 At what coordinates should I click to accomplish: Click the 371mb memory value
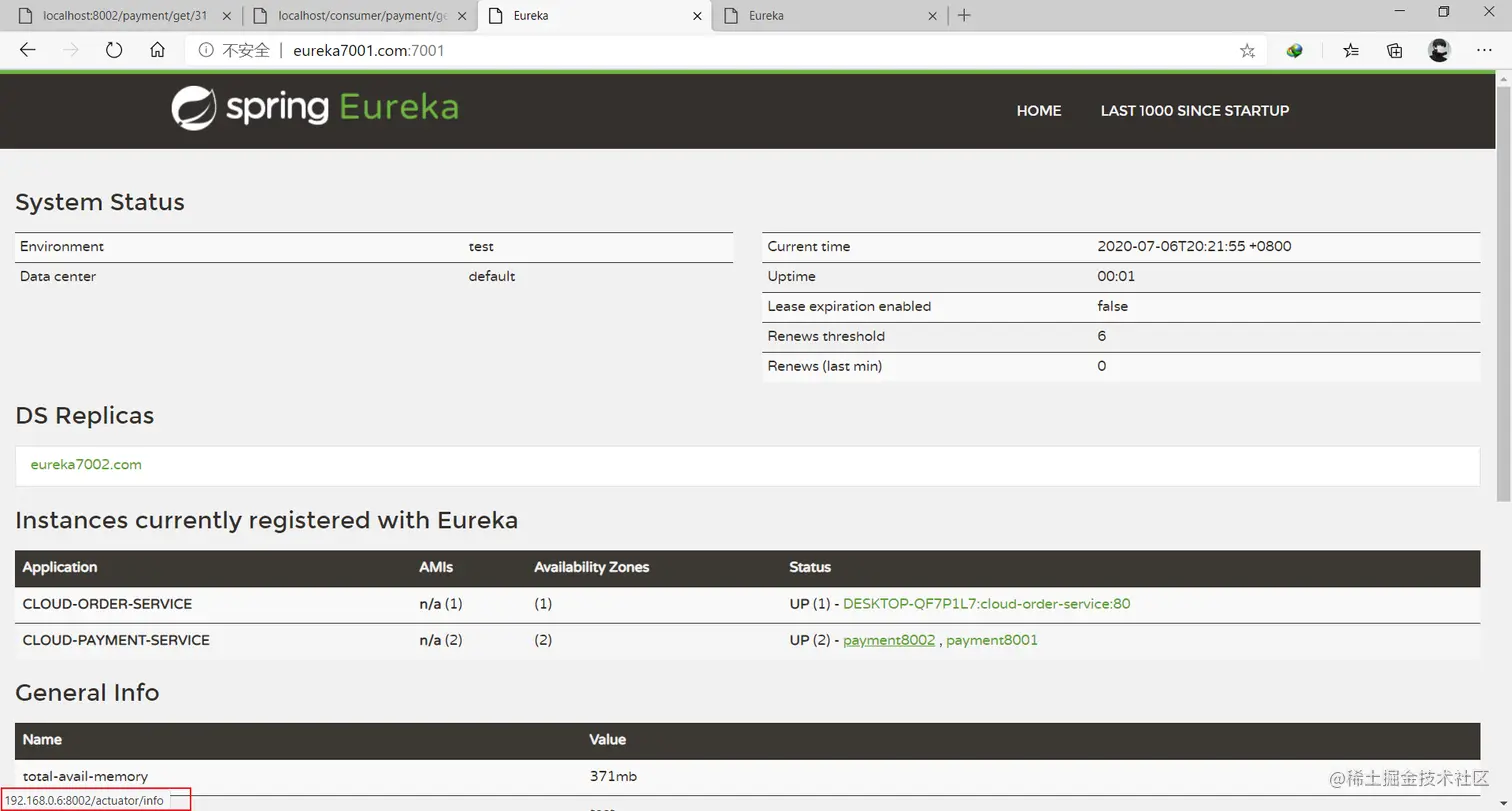pyautogui.click(x=613, y=776)
